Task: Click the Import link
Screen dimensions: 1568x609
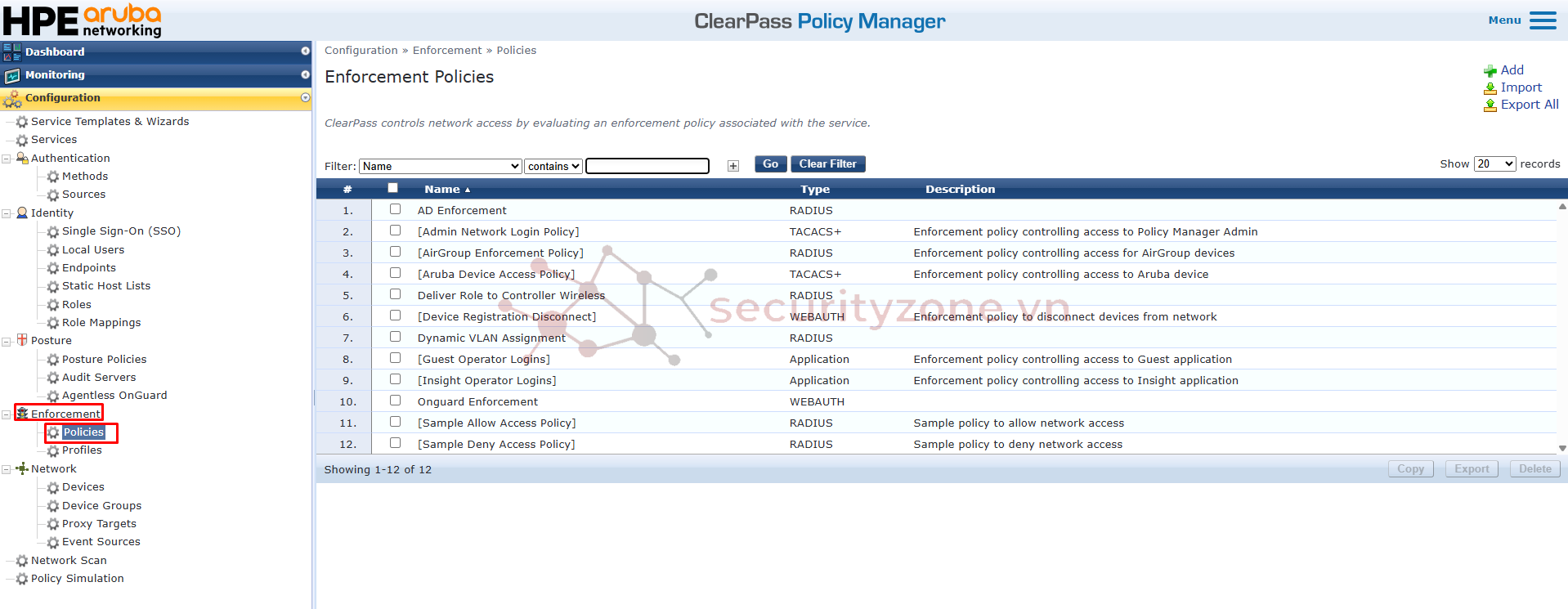Action: [x=1521, y=87]
